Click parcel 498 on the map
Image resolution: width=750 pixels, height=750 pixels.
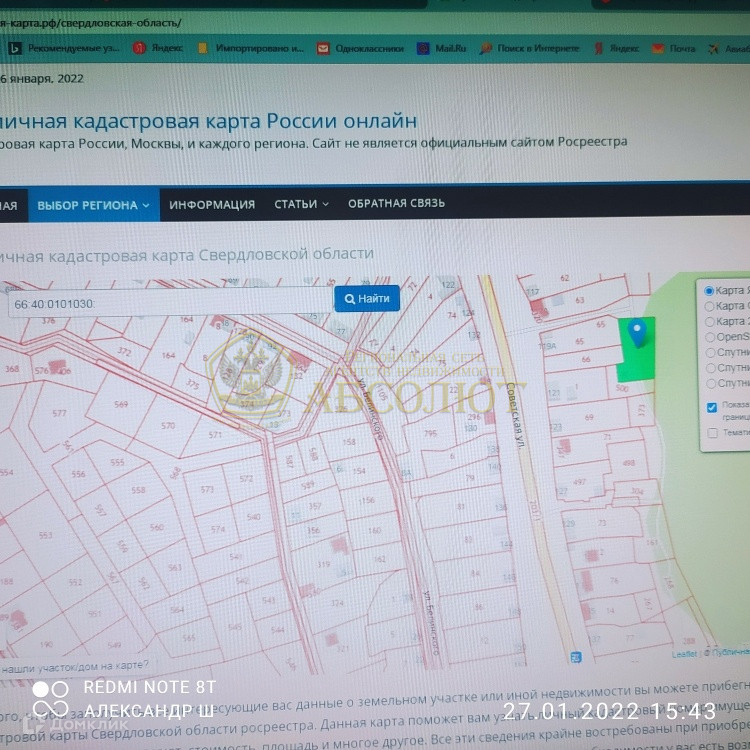(x=629, y=463)
